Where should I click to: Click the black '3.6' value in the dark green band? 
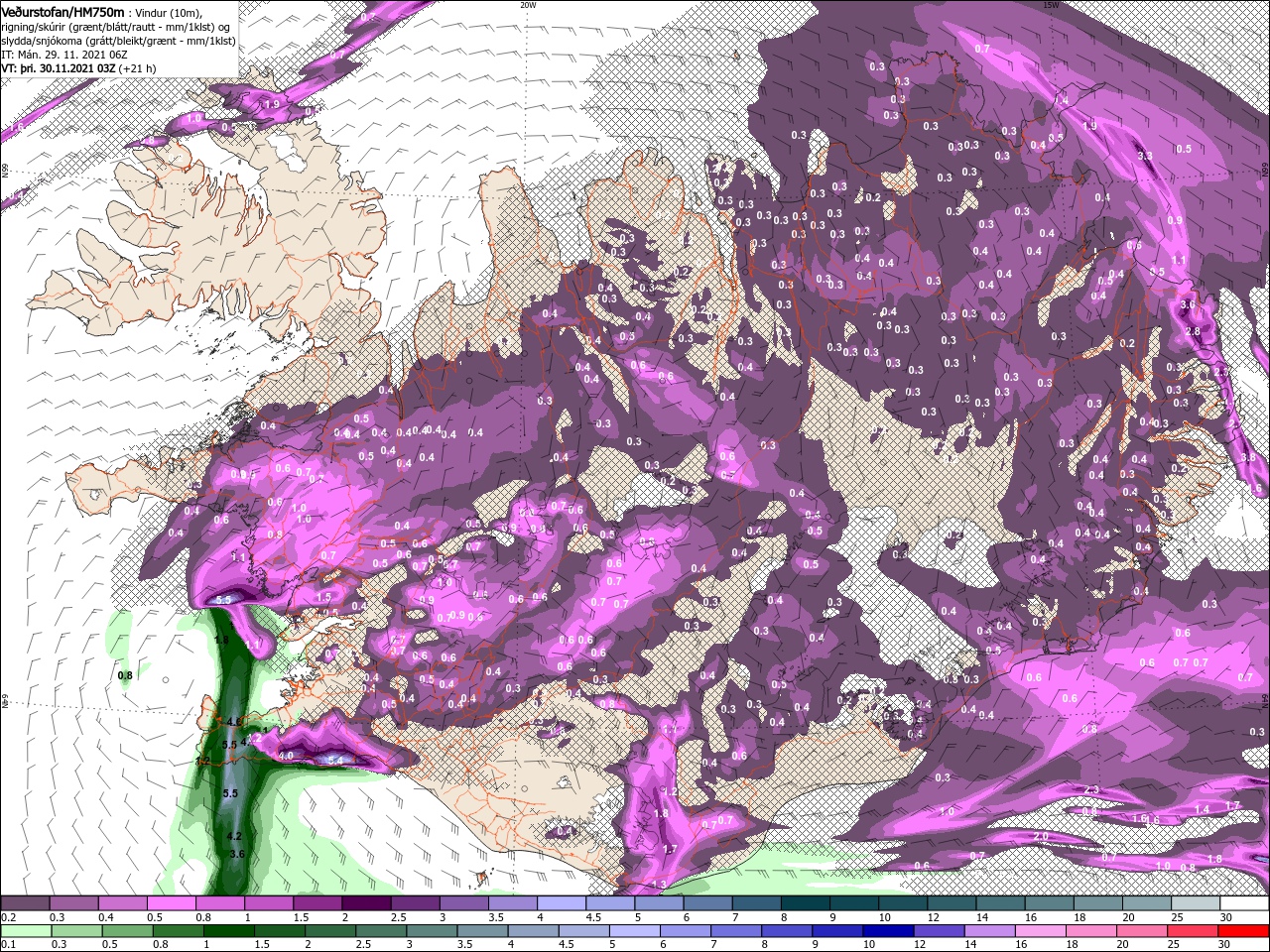click(236, 854)
